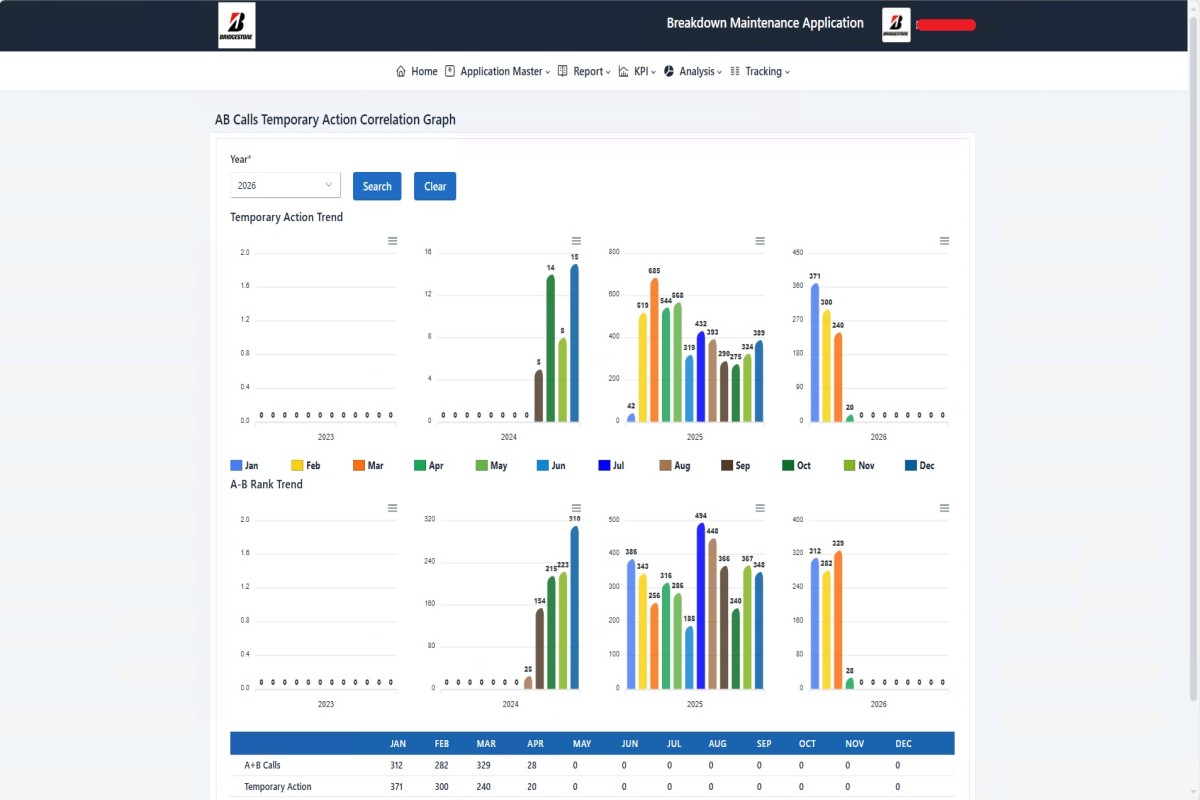Open hamburger menu of 2024 A-B Rank chart
Viewport: 1200px width, 800px height.
point(576,508)
